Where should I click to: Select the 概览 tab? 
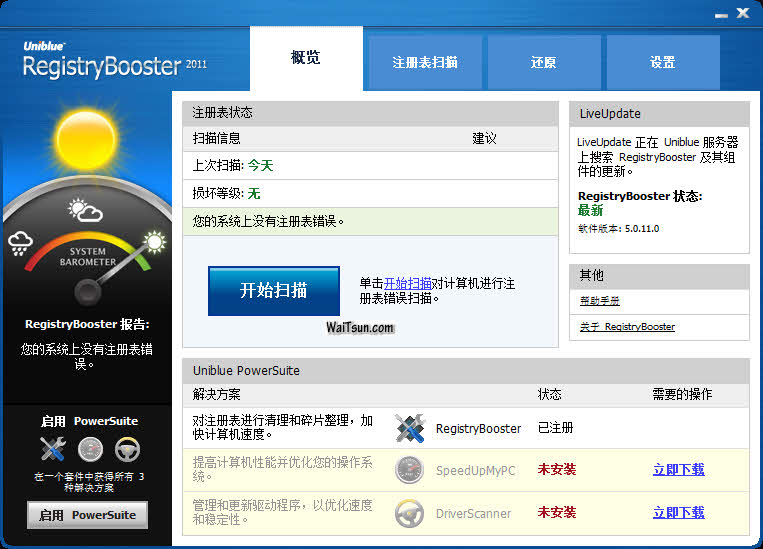point(306,58)
